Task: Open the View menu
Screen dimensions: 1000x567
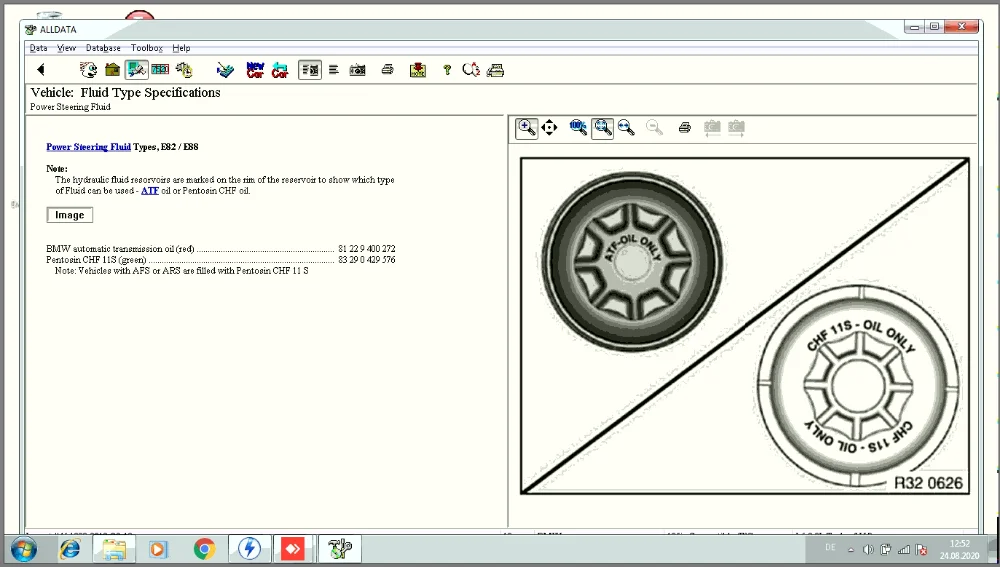Action: pyautogui.click(x=66, y=48)
